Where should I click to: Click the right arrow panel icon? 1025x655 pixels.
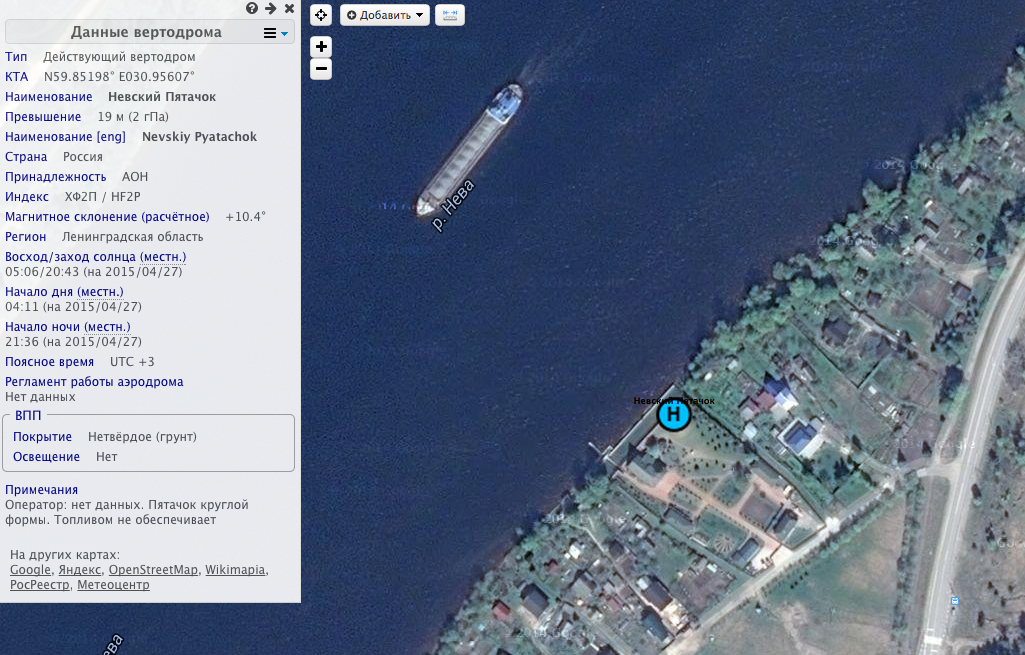coord(270,9)
